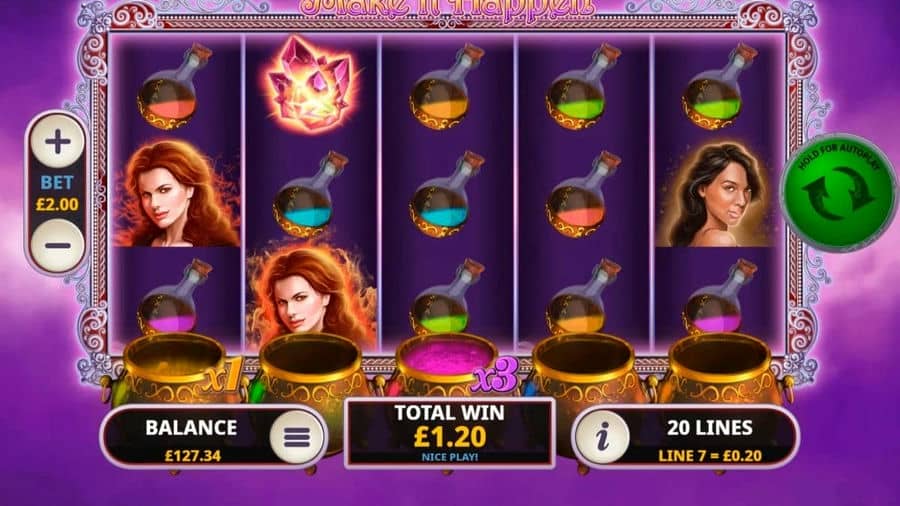The width and height of the screenshot is (900, 506).
Task: Open the info paytable button
Action: pos(602,437)
